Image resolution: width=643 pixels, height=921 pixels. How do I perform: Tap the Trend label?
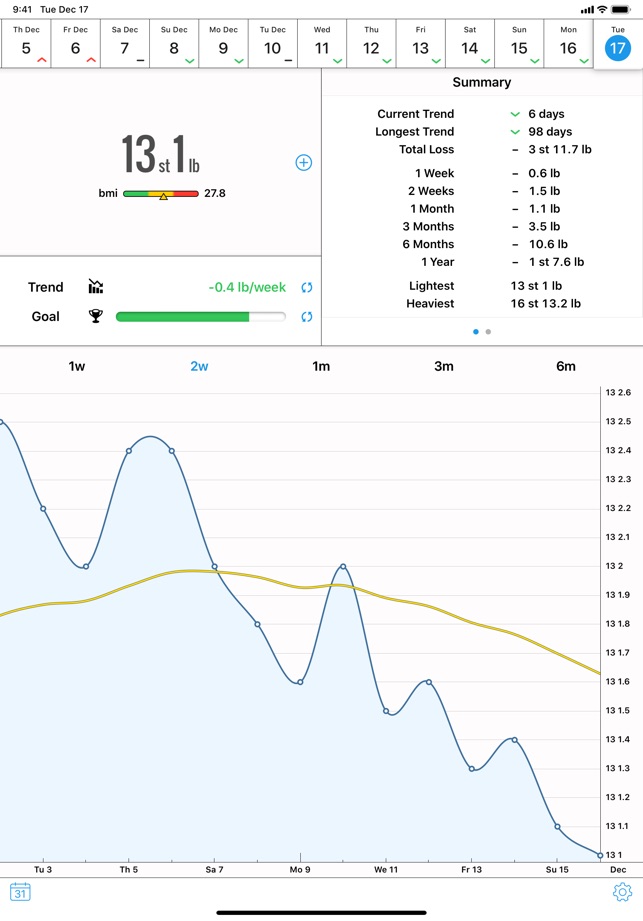click(x=45, y=287)
